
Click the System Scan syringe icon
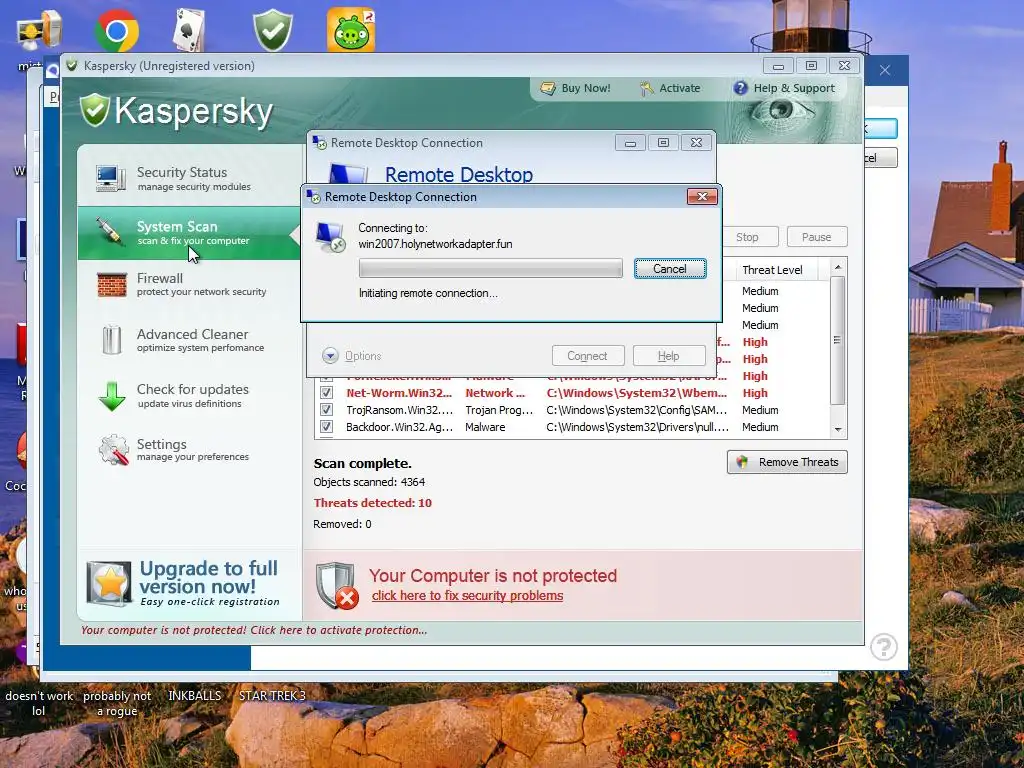tap(109, 232)
